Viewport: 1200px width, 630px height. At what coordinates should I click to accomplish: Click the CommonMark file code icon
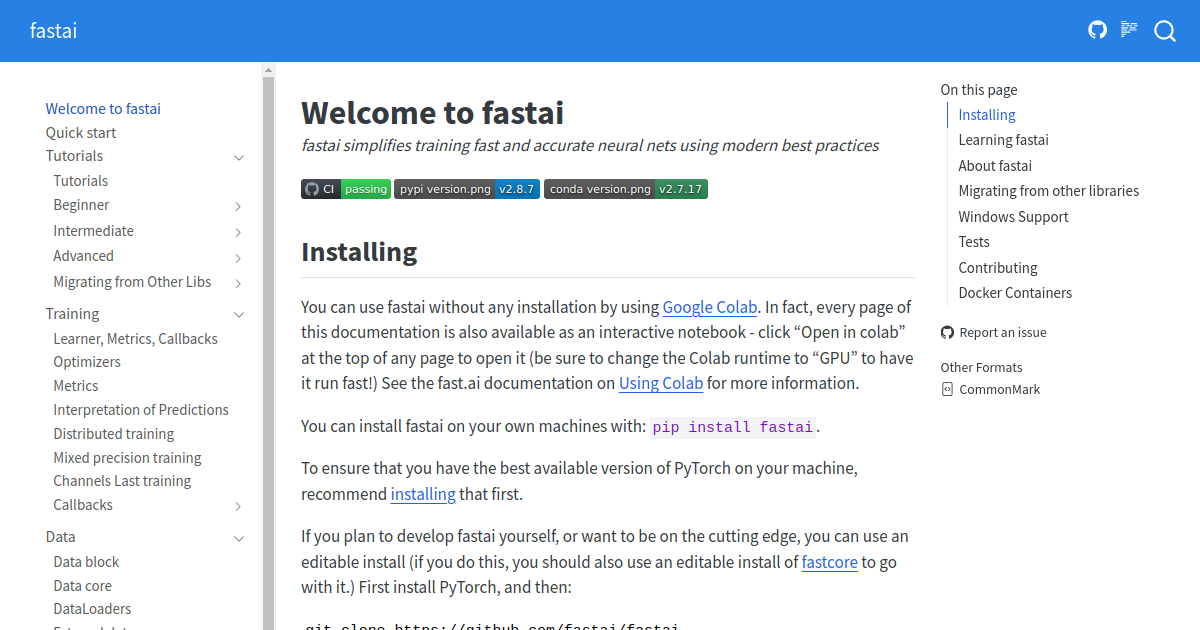point(948,389)
